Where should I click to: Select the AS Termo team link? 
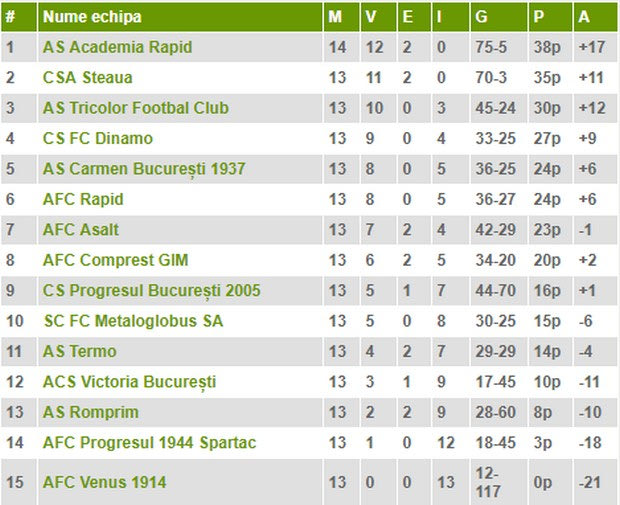79,352
